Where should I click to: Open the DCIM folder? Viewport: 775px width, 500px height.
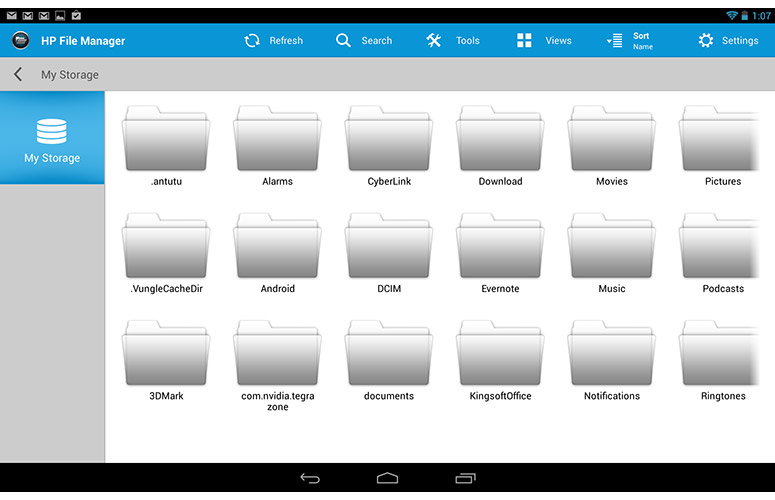coord(389,253)
